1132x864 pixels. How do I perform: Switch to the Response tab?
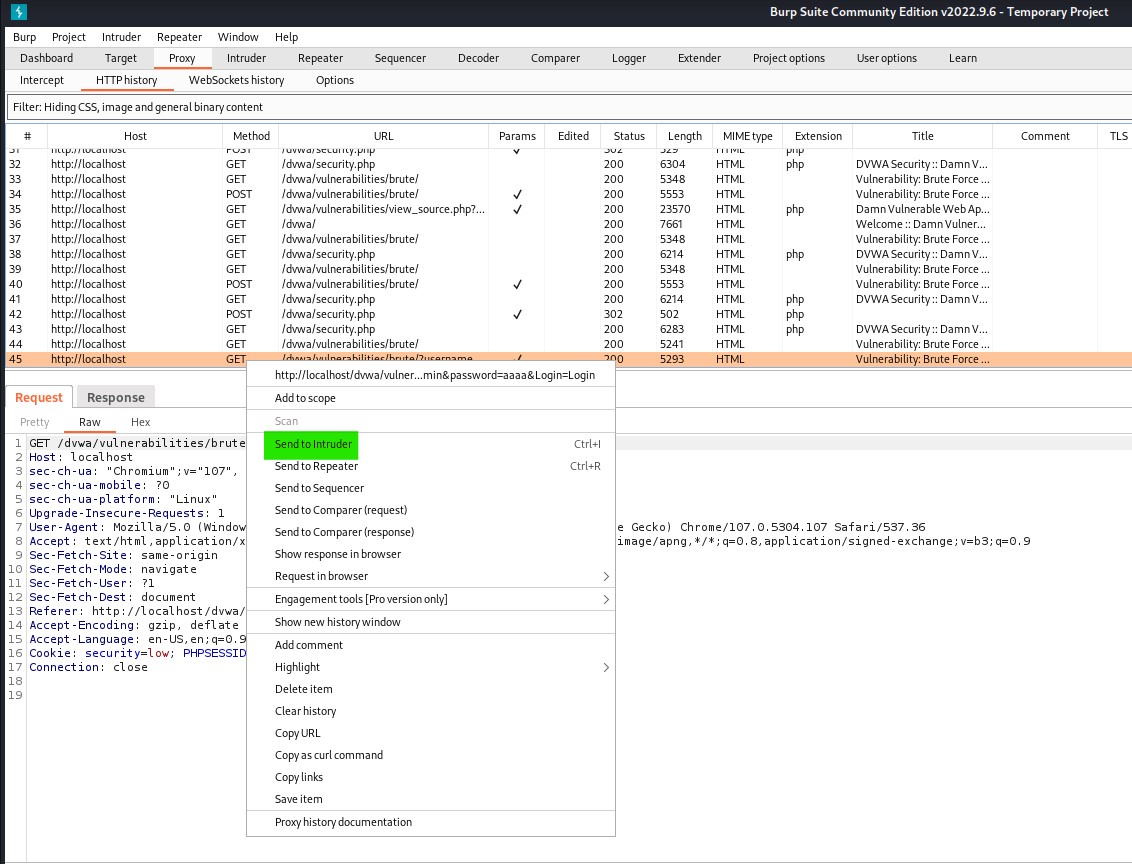tap(116, 397)
